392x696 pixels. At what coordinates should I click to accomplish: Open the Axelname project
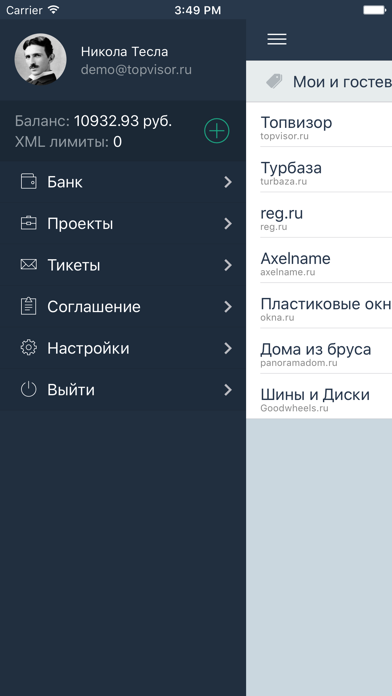coord(319,261)
